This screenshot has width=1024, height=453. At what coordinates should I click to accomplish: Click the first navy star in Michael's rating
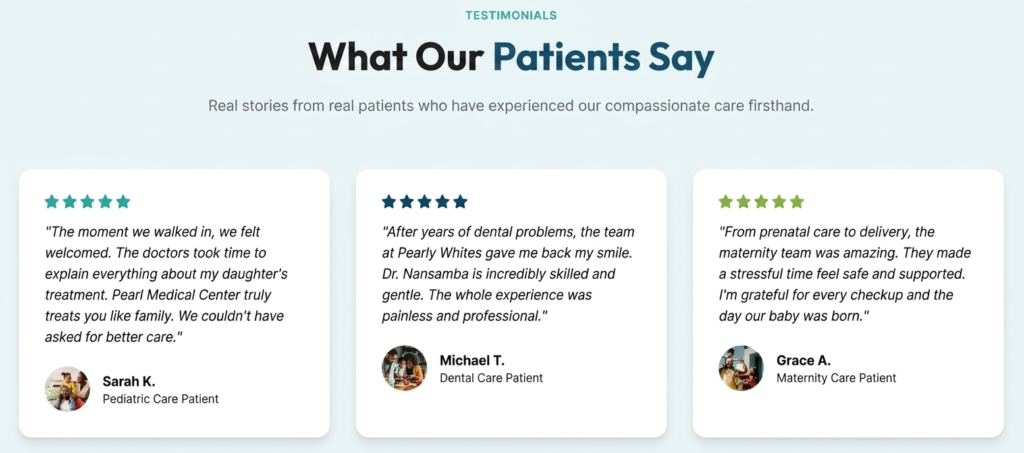pyautogui.click(x=389, y=202)
